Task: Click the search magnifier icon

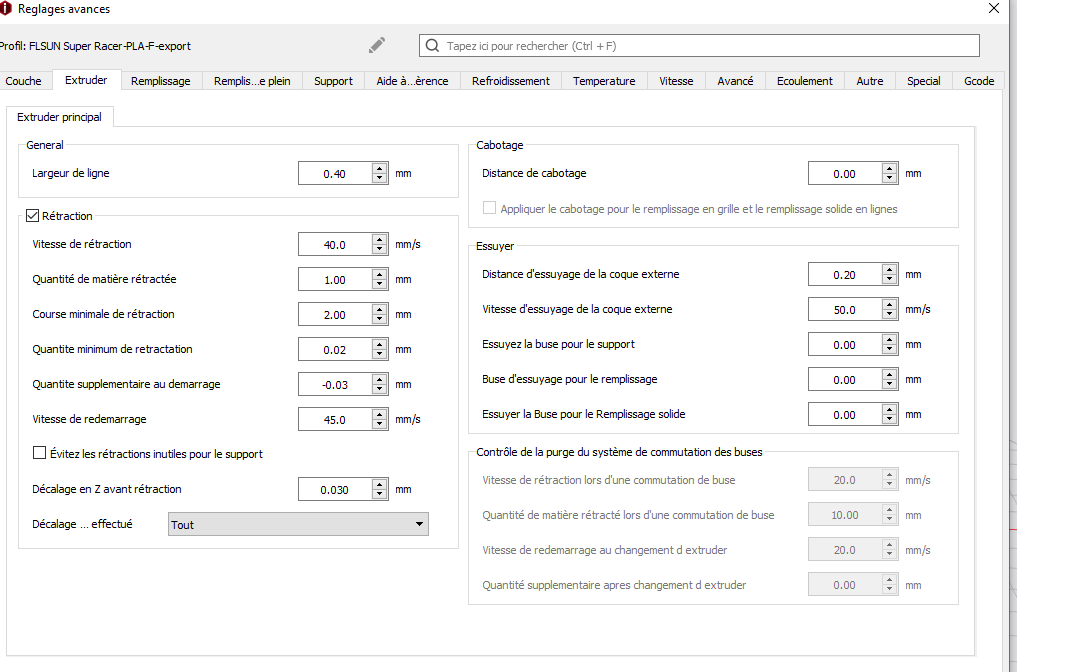Action: coord(432,46)
